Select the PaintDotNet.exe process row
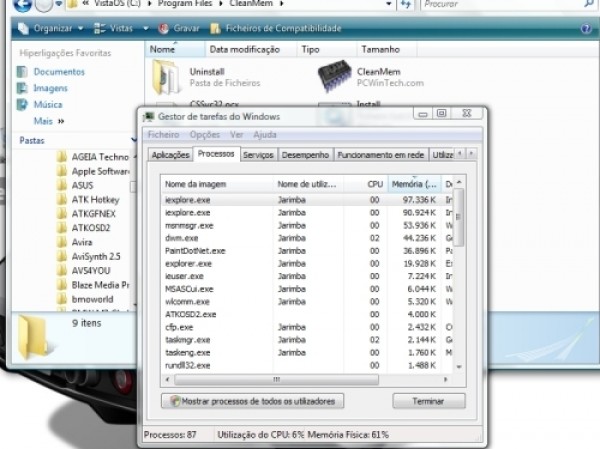The height and width of the screenshot is (449, 600). [x=195, y=250]
